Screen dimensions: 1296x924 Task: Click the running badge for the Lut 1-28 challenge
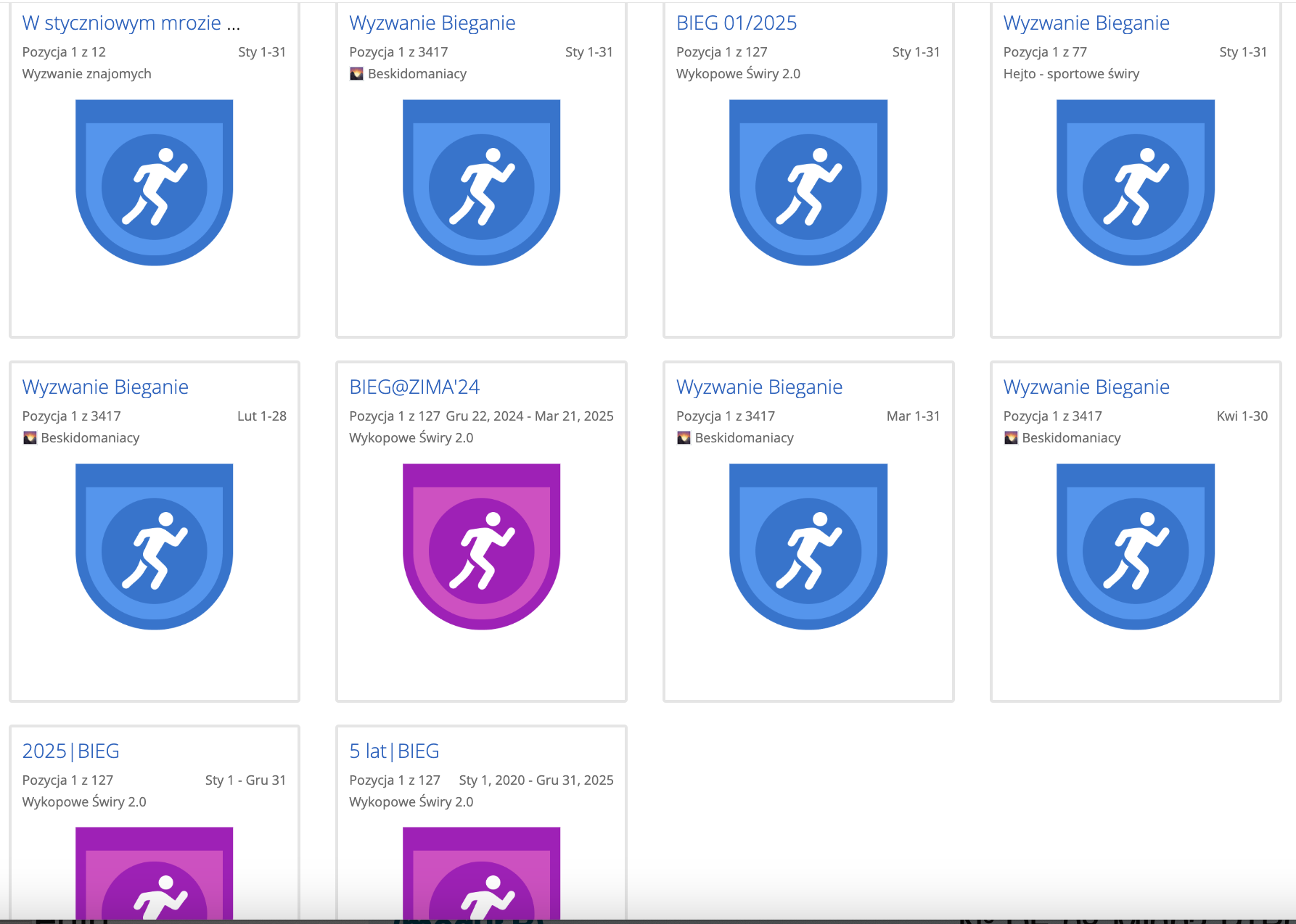point(154,547)
